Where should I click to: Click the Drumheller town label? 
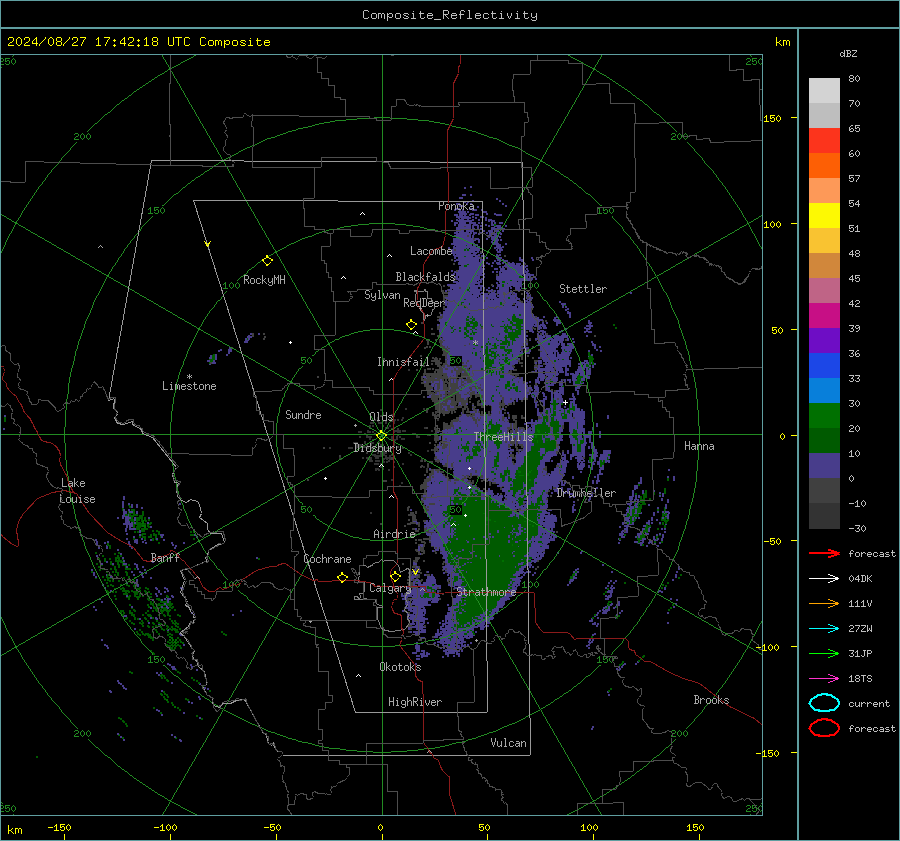[586, 493]
